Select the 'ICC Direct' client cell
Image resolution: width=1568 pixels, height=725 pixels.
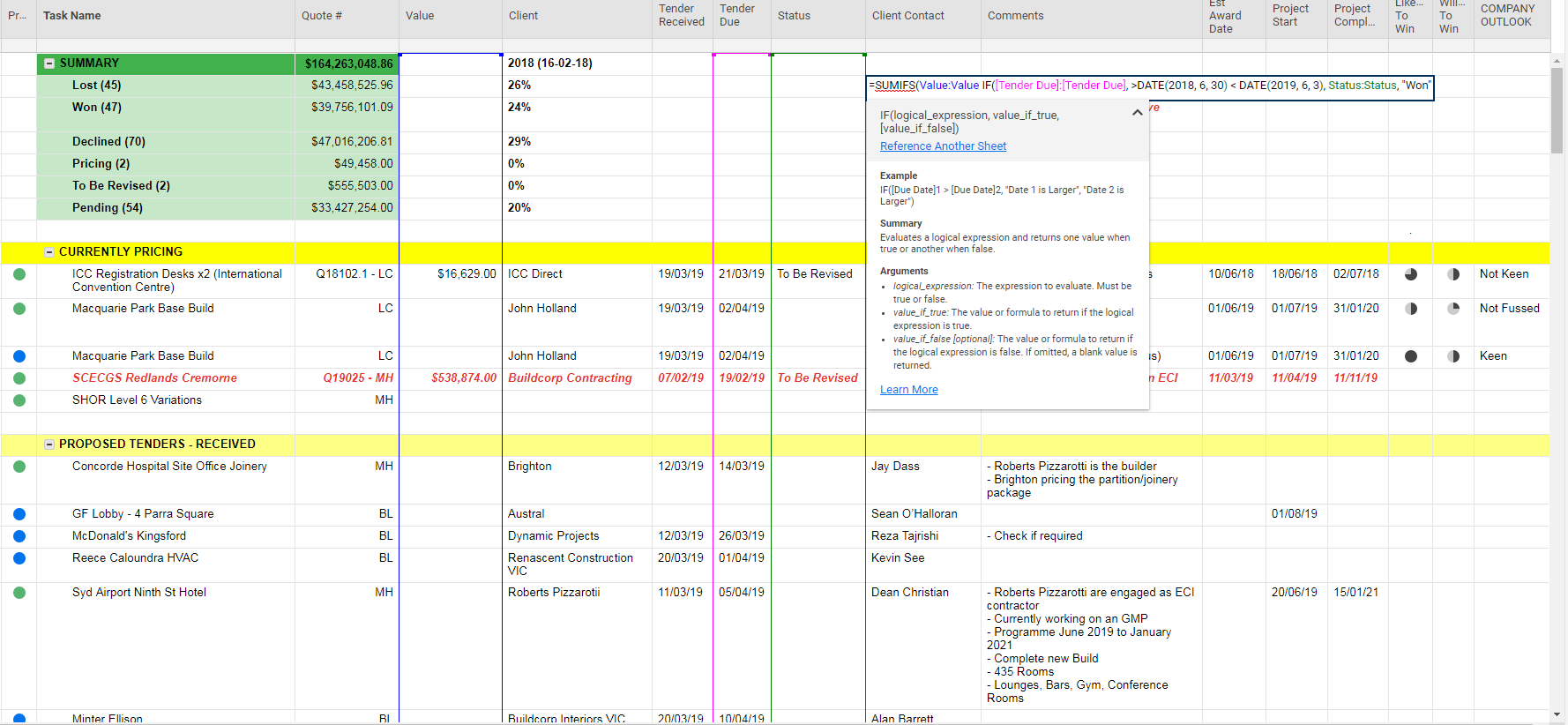tap(577, 280)
